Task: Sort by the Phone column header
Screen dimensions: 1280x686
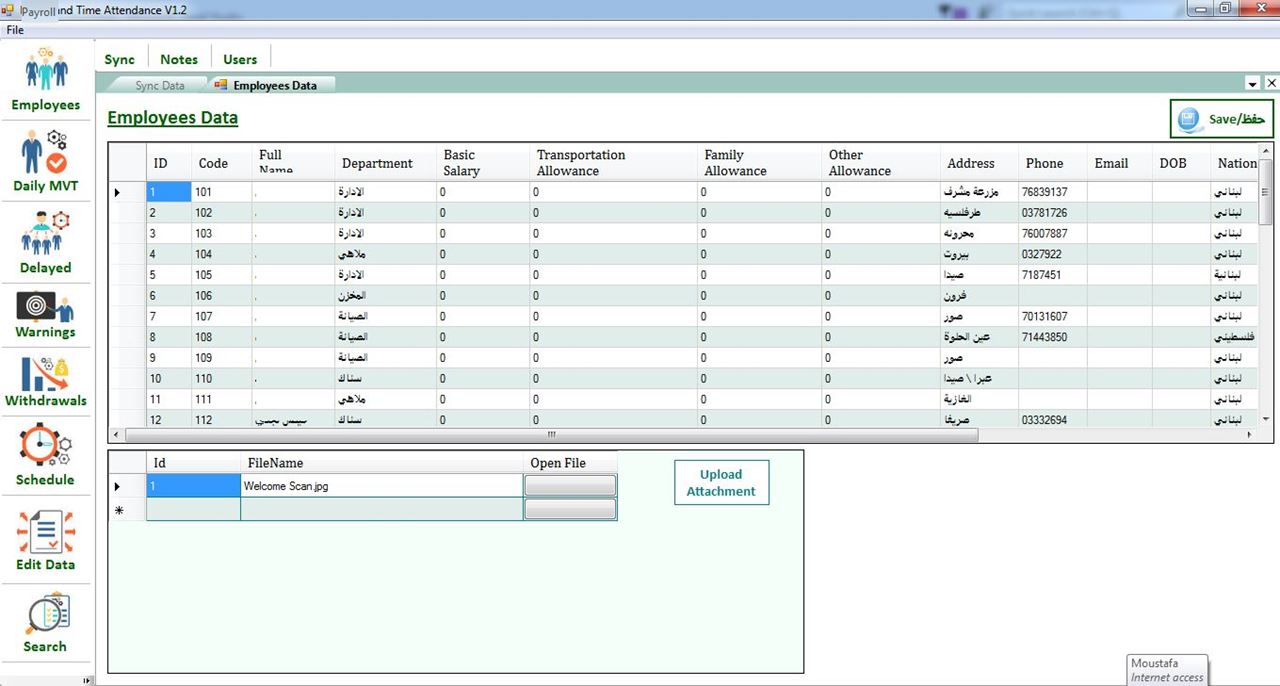Action: 1052,163
